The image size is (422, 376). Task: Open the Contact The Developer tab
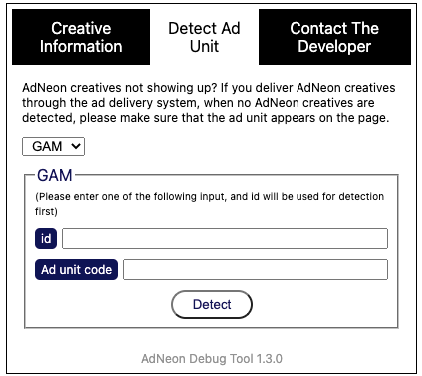coord(335,37)
